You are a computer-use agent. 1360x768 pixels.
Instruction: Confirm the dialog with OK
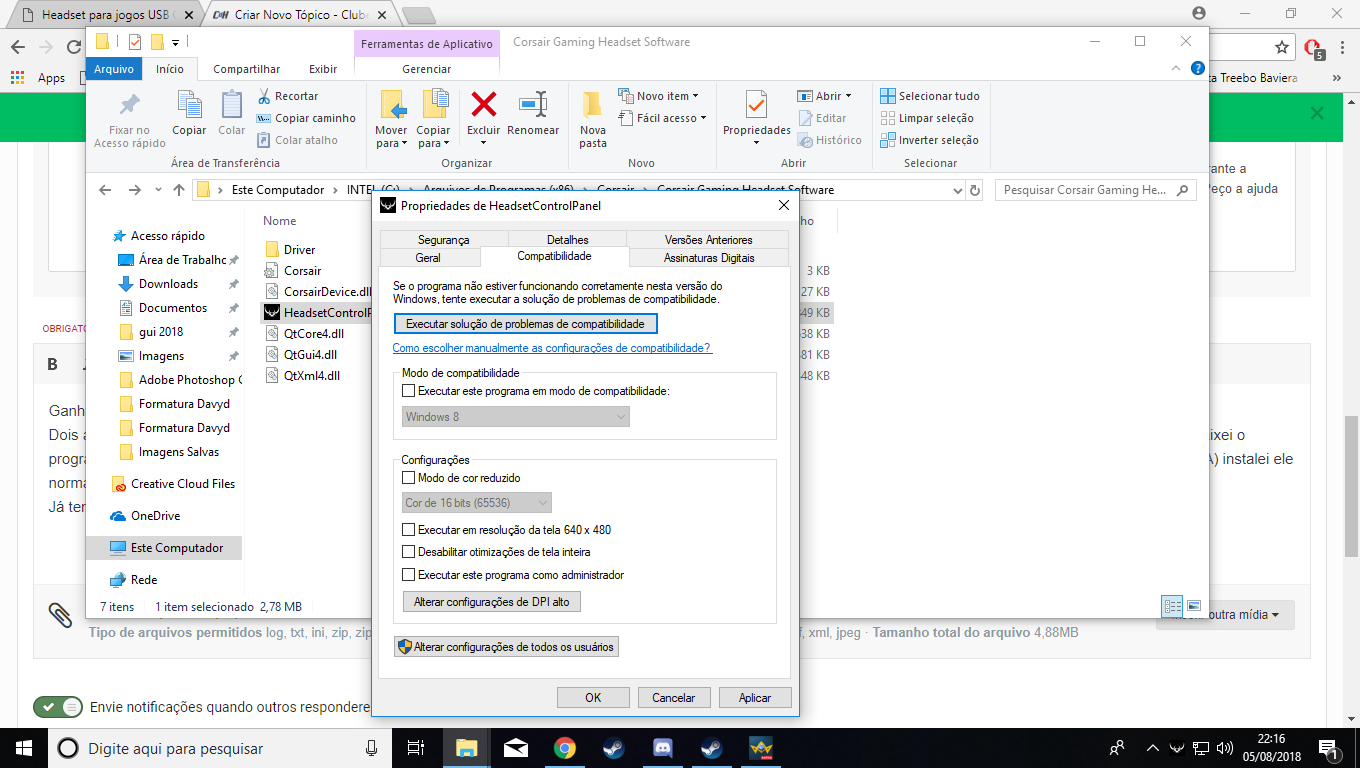click(x=593, y=698)
